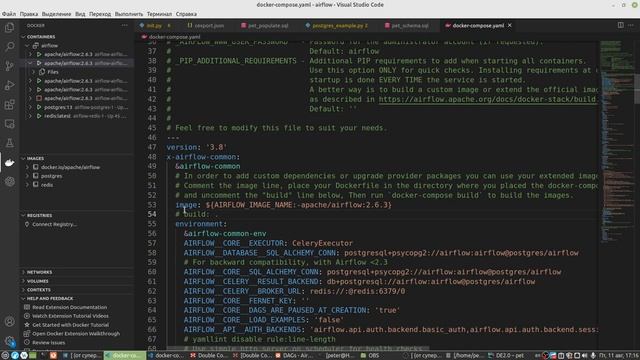Image resolution: width=640 pixels, height=360 pixels.
Task: Open Docker panel more actions (ellipsis)
Action: coord(124,25)
